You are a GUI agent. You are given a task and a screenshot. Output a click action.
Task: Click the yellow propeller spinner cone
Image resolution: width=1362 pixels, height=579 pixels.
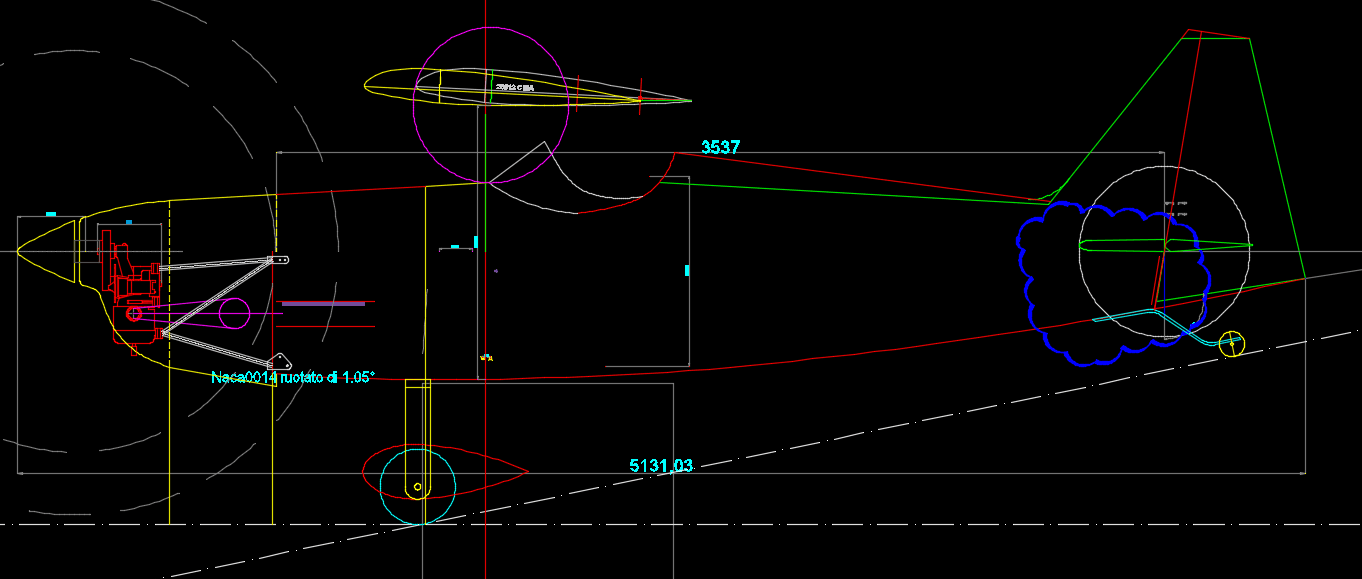pyautogui.click(x=45, y=251)
